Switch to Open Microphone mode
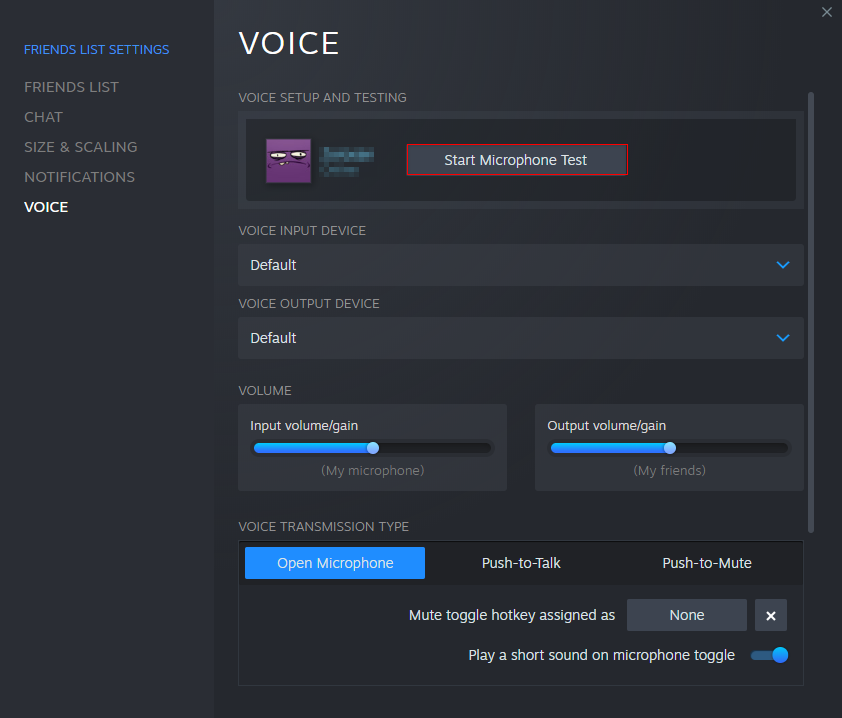 [x=334, y=563]
